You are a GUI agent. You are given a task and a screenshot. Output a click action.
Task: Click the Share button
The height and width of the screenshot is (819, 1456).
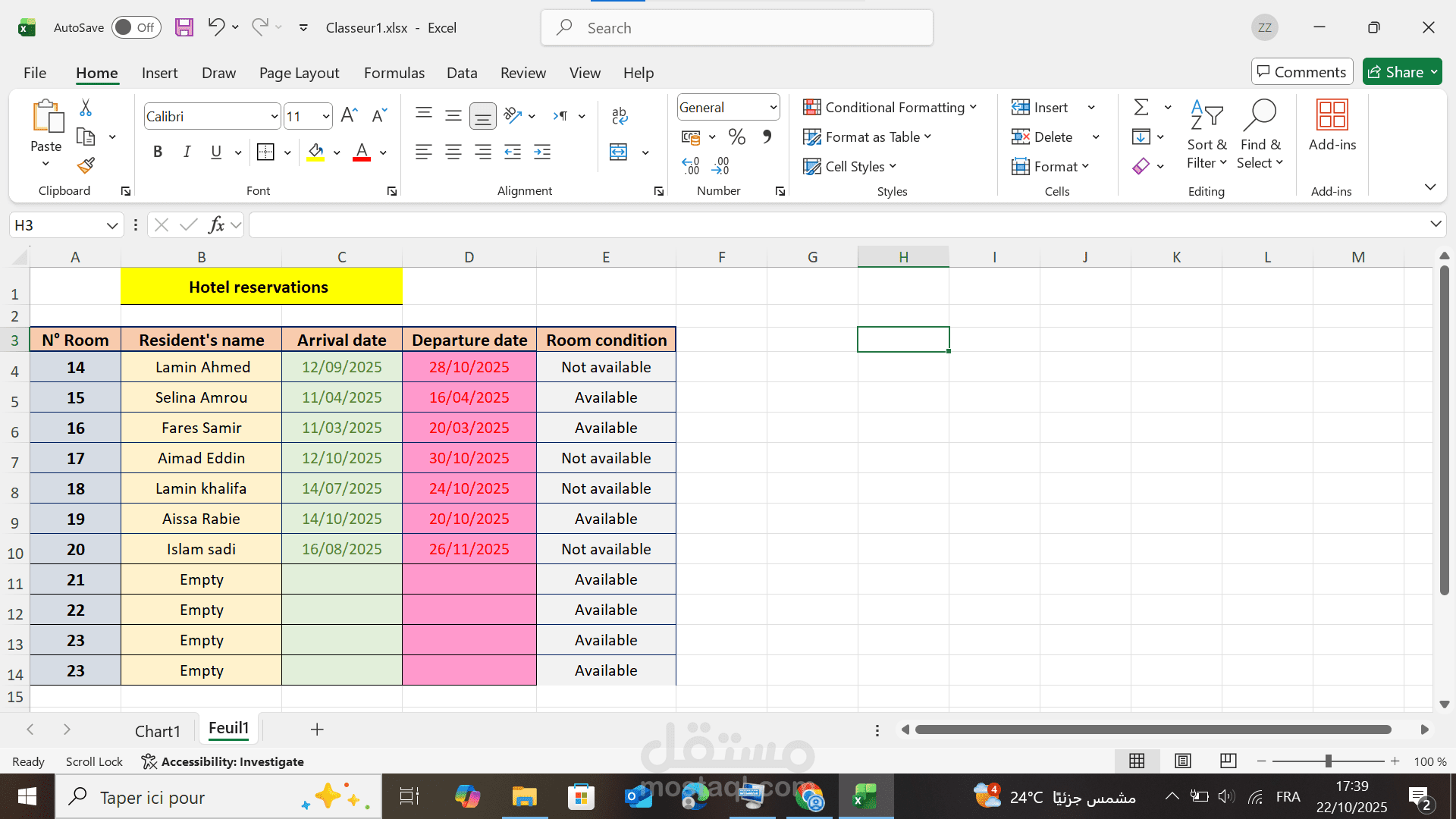point(1402,72)
